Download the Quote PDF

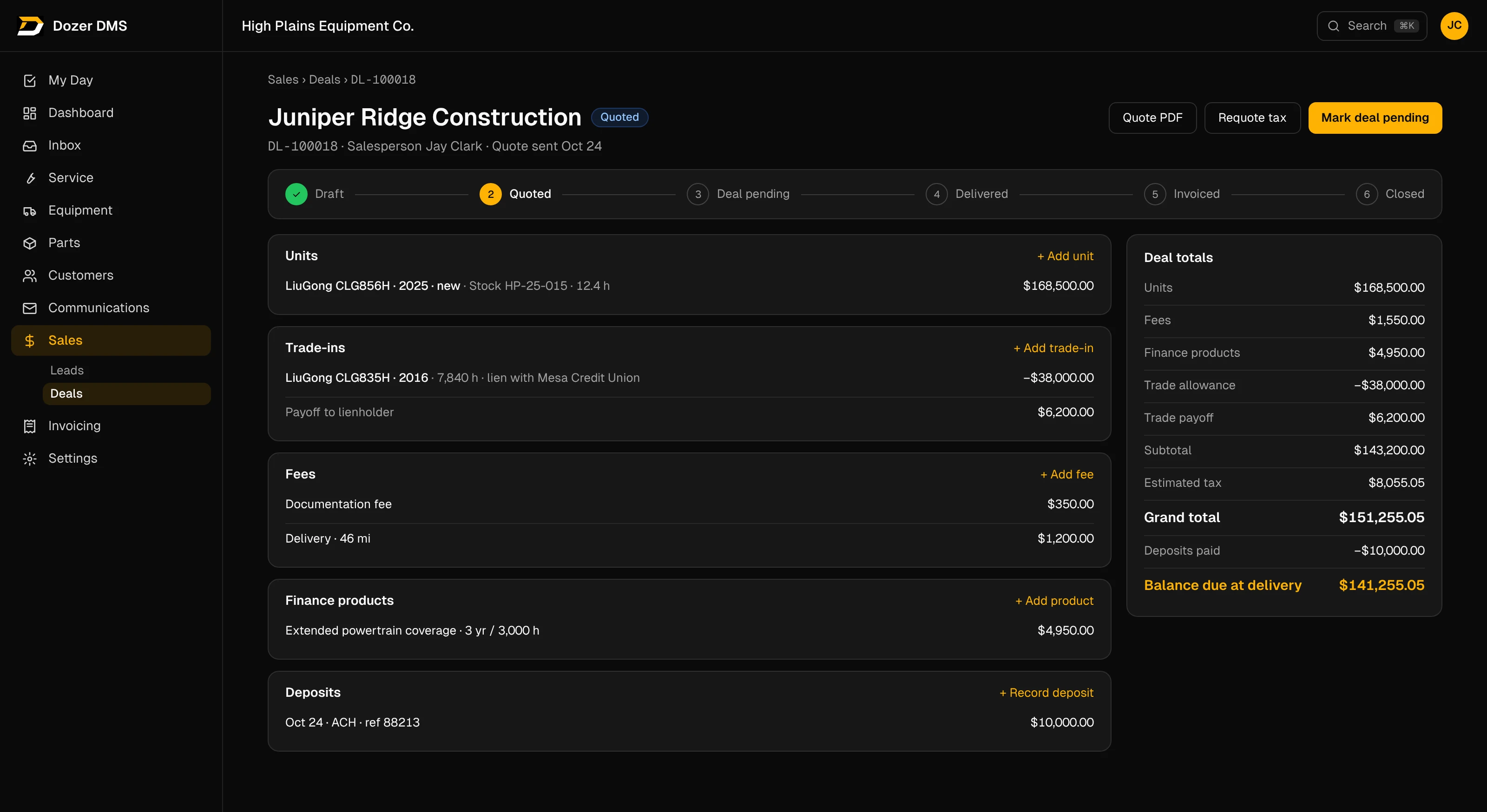pyautogui.click(x=1152, y=118)
